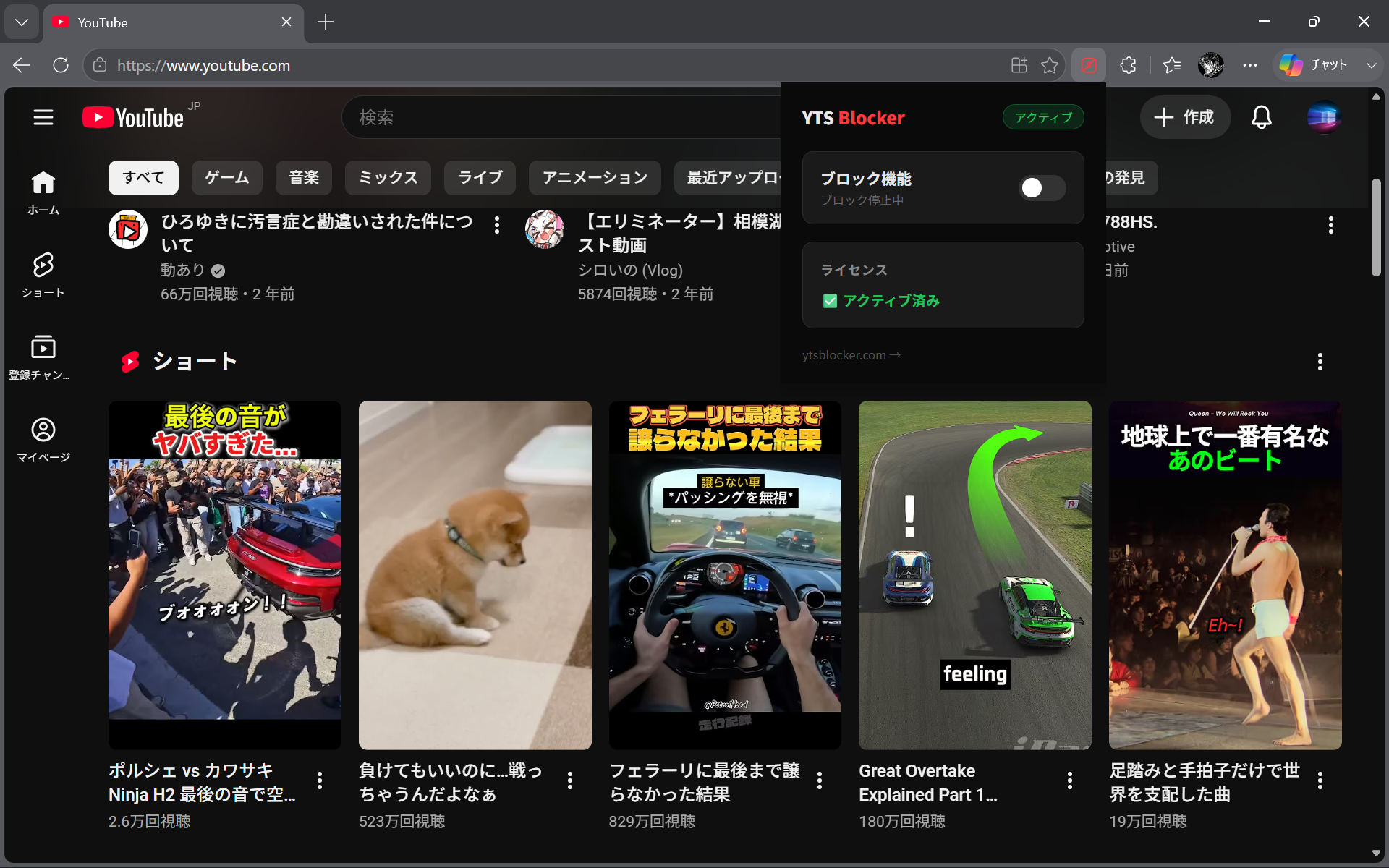This screenshot has width=1389, height=868.
Task: Open 動あり channel name link
Action: (182, 270)
